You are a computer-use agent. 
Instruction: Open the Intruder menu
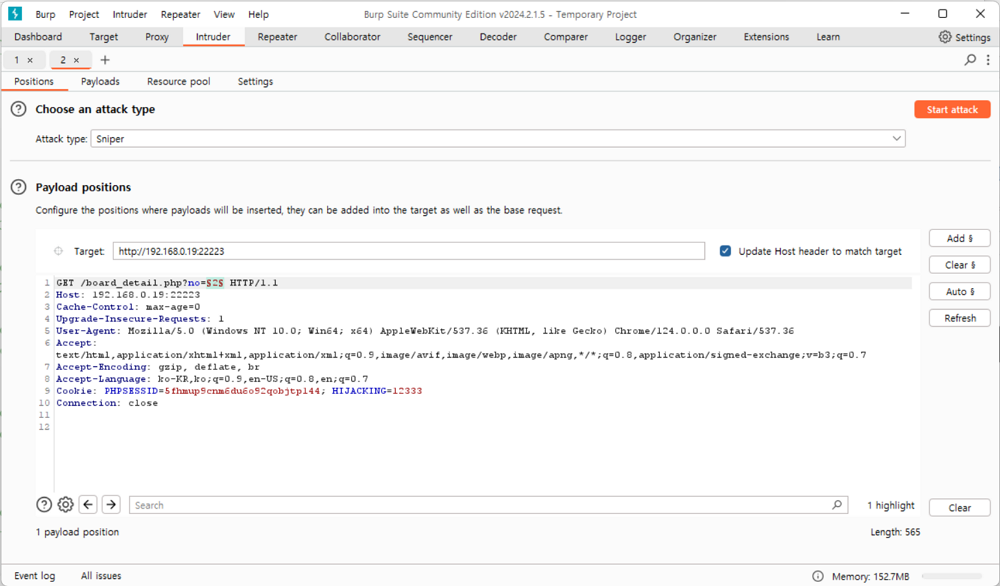click(x=129, y=14)
